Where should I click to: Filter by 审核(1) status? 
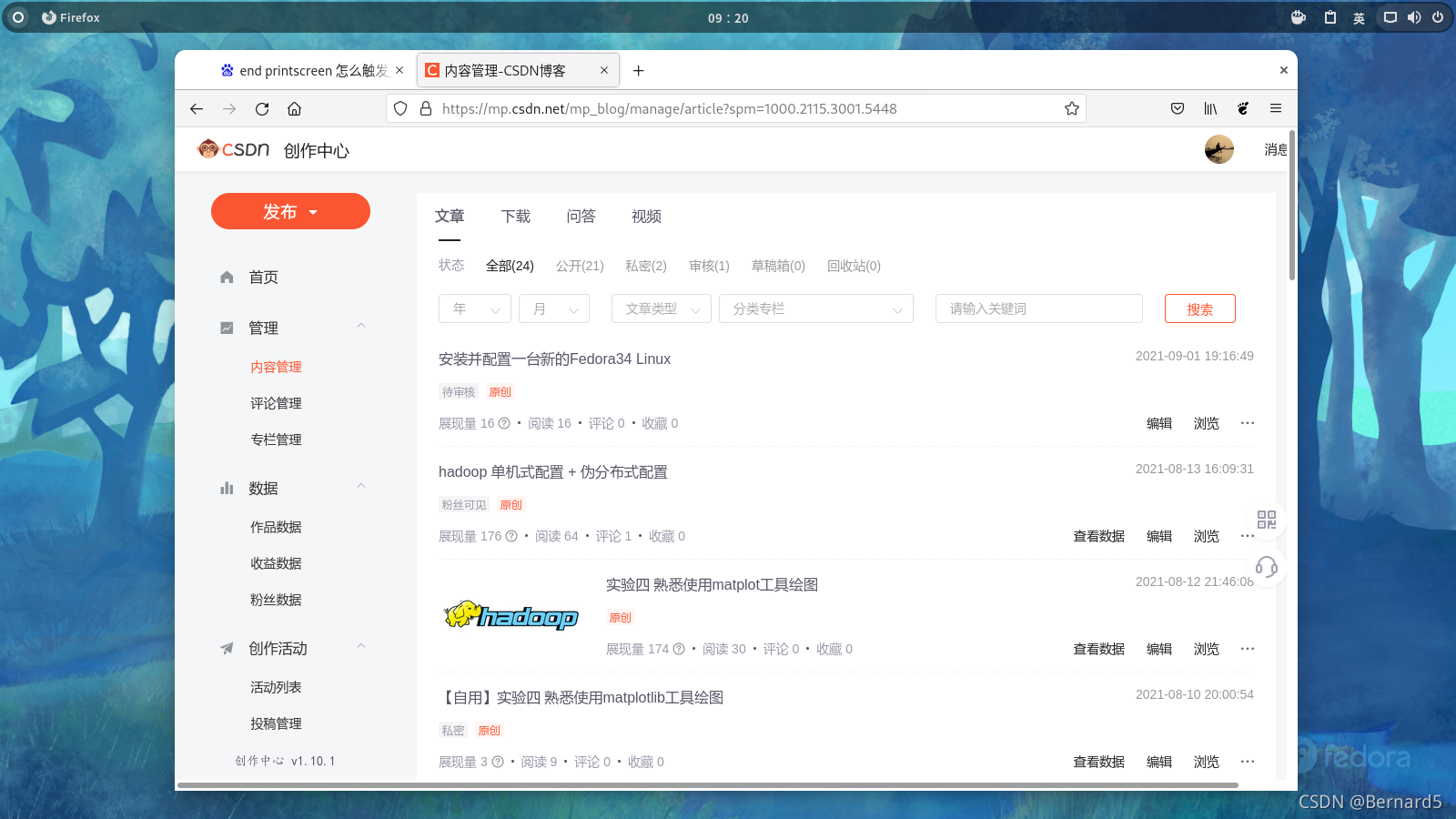[x=709, y=266]
